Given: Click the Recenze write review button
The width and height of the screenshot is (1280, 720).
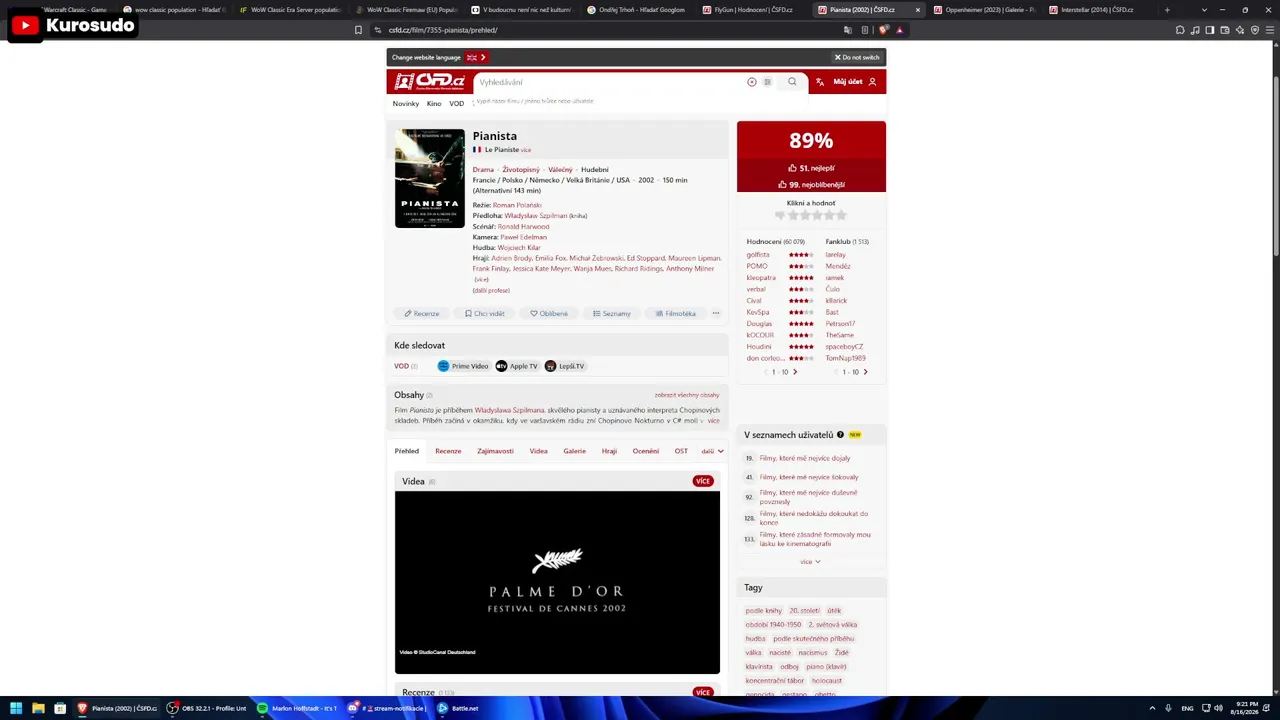Looking at the screenshot, I should coord(422,313).
